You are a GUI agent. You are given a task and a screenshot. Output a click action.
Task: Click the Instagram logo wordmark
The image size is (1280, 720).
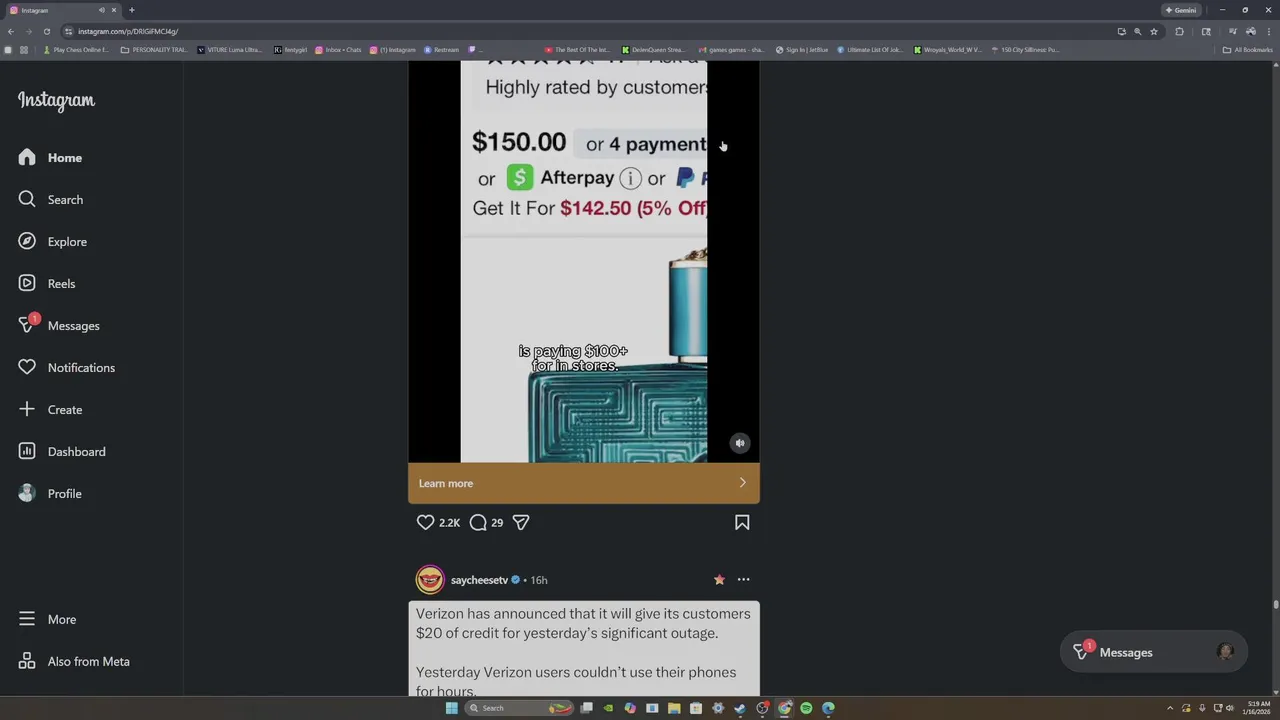56,100
